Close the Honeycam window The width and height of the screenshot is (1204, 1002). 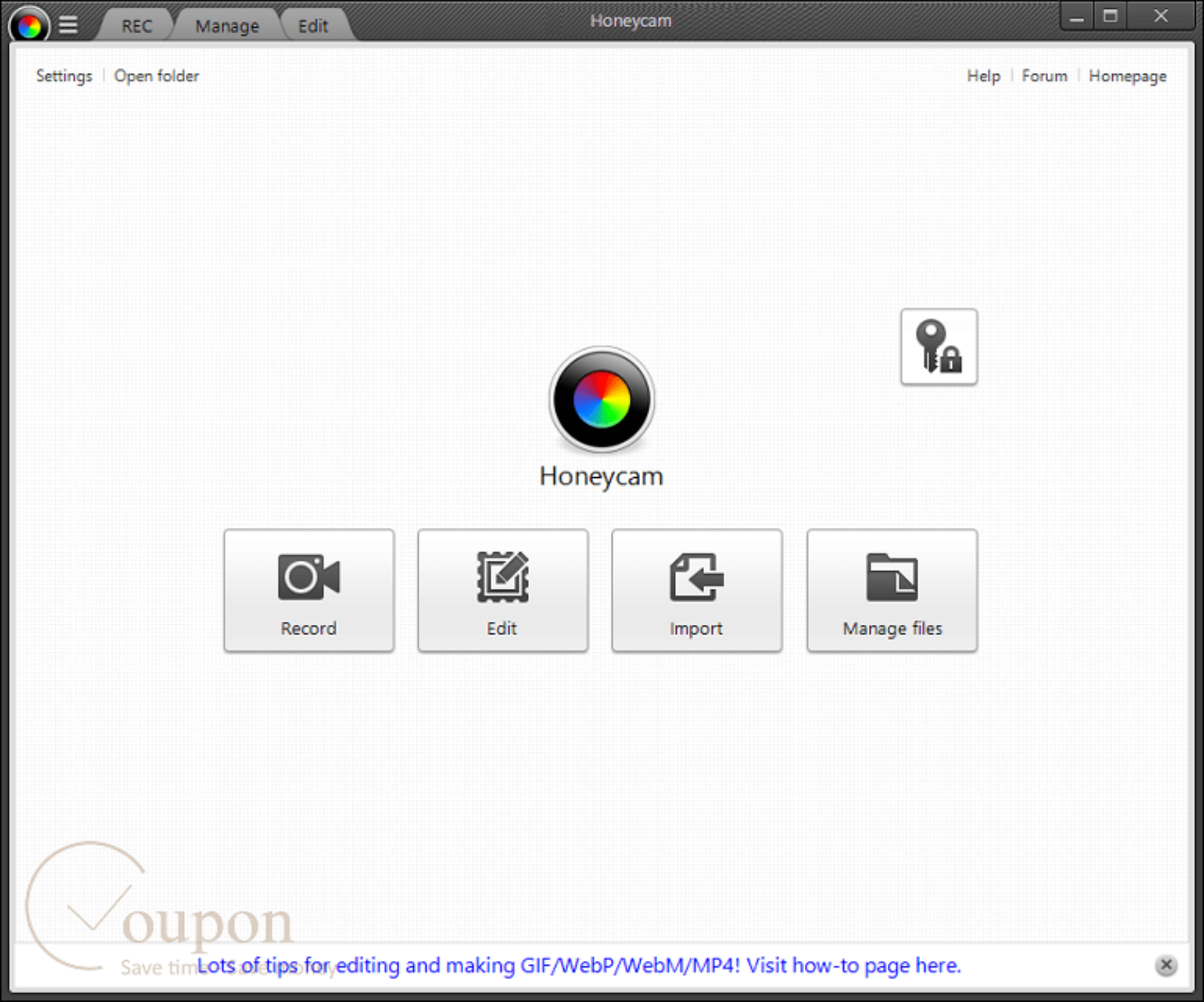pyautogui.click(x=1160, y=16)
